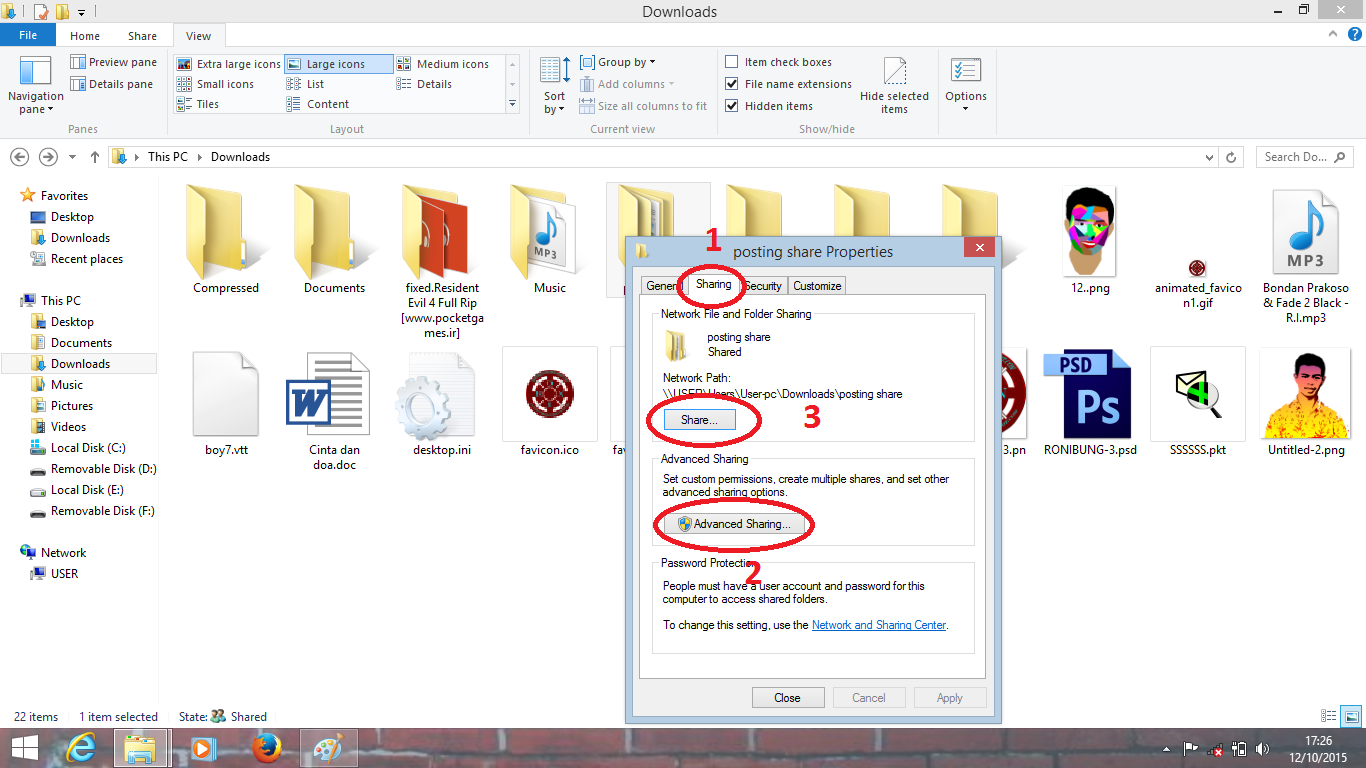Toggle the Preview pane
Screen dimensions: 1366x768
(x=113, y=61)
